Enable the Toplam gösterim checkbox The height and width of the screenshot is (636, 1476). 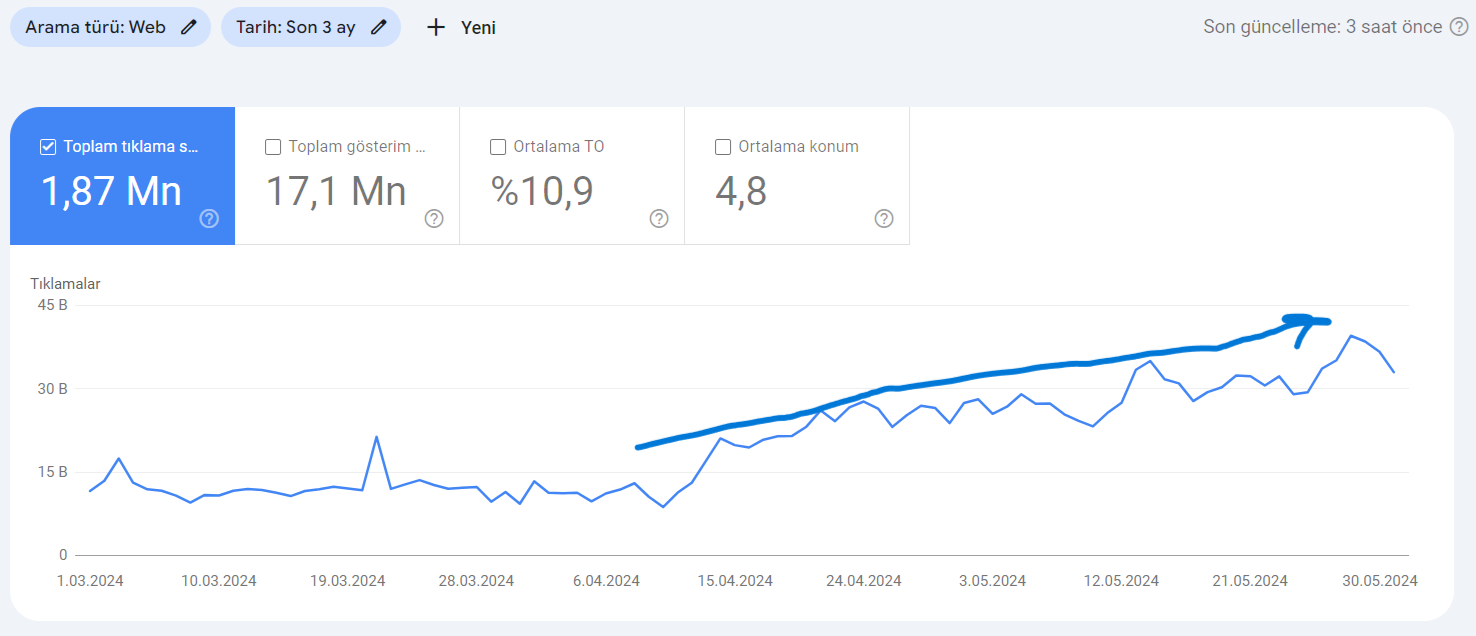pyautogui.click(x=272, y=147)
